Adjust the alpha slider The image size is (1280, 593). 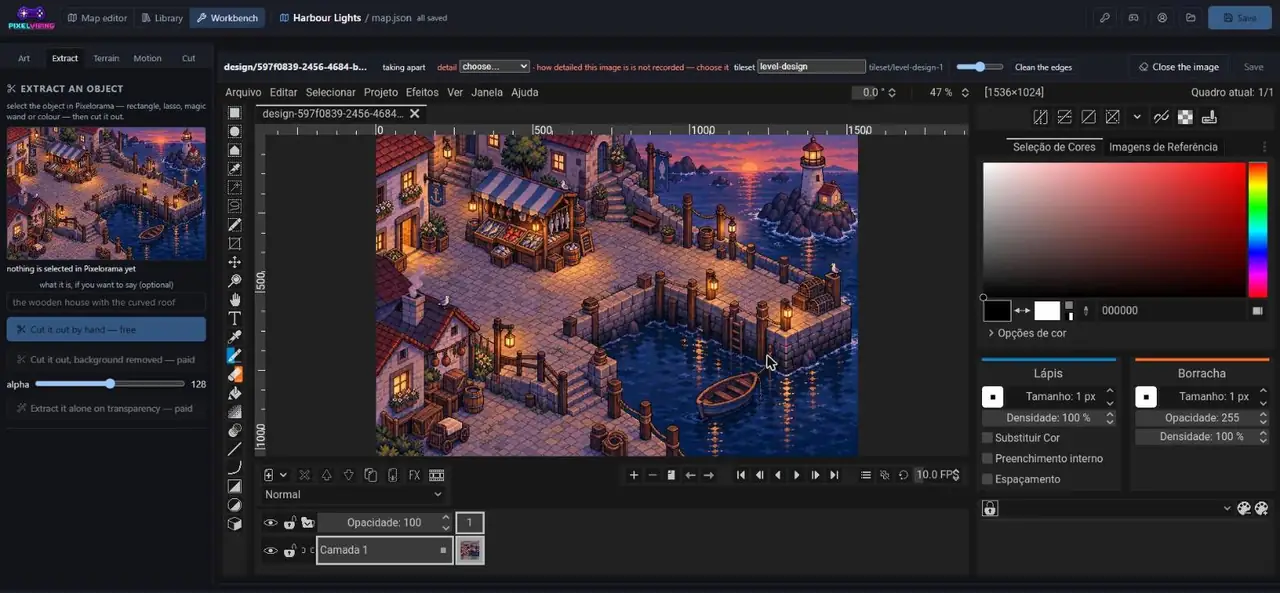110,384
